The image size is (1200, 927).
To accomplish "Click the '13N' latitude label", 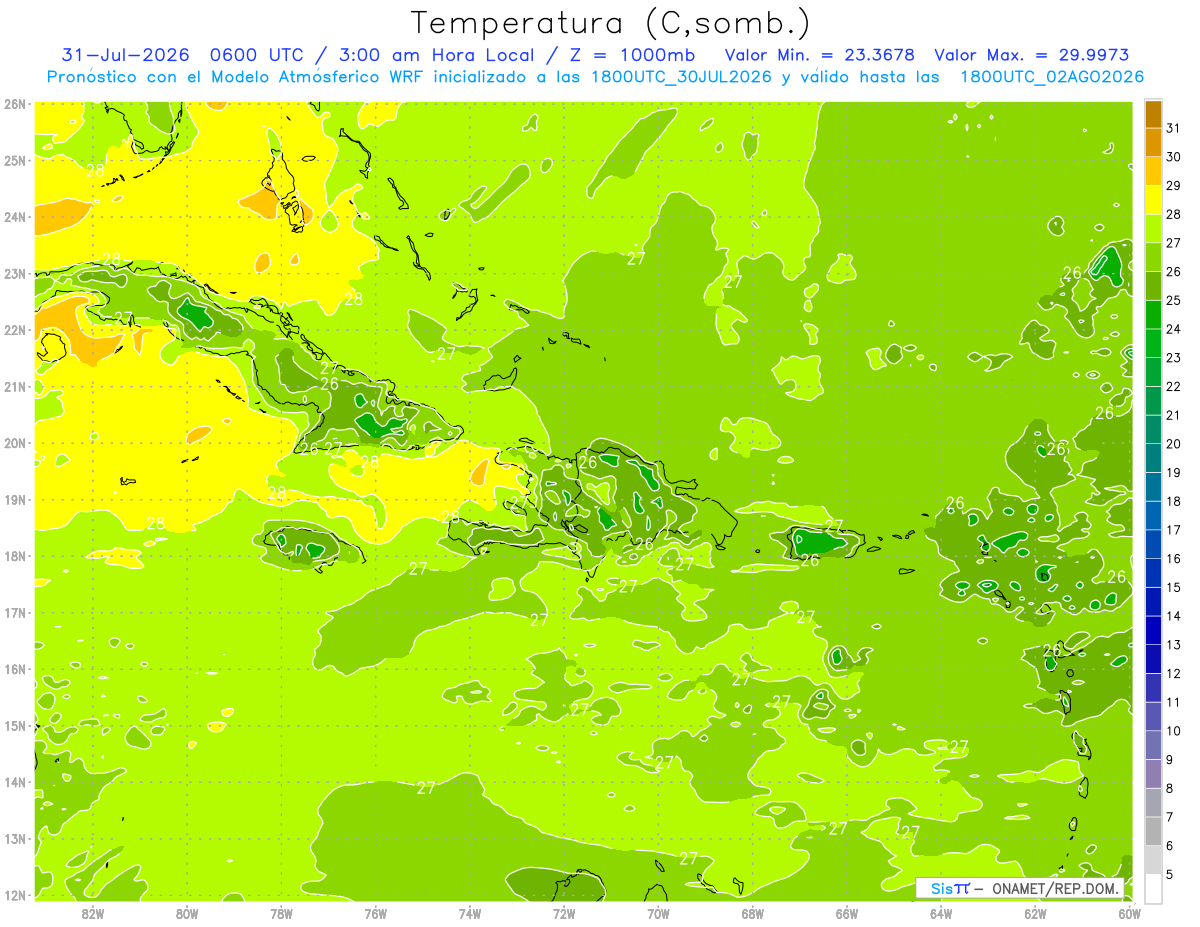I will click(15, 838).
